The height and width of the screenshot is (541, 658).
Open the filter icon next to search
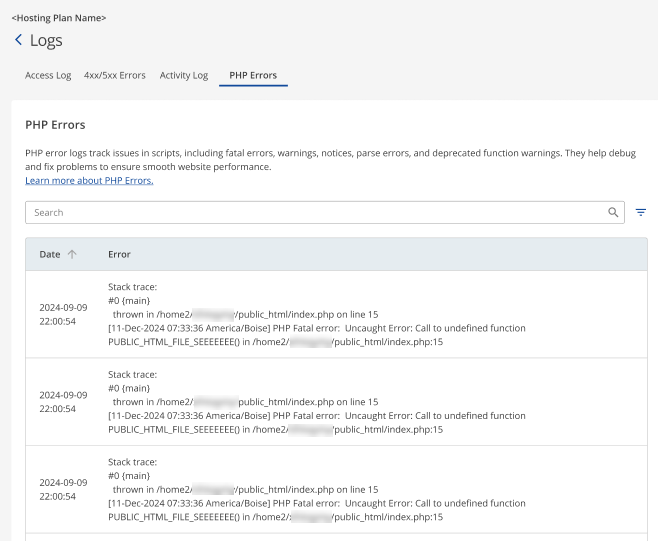640,212
